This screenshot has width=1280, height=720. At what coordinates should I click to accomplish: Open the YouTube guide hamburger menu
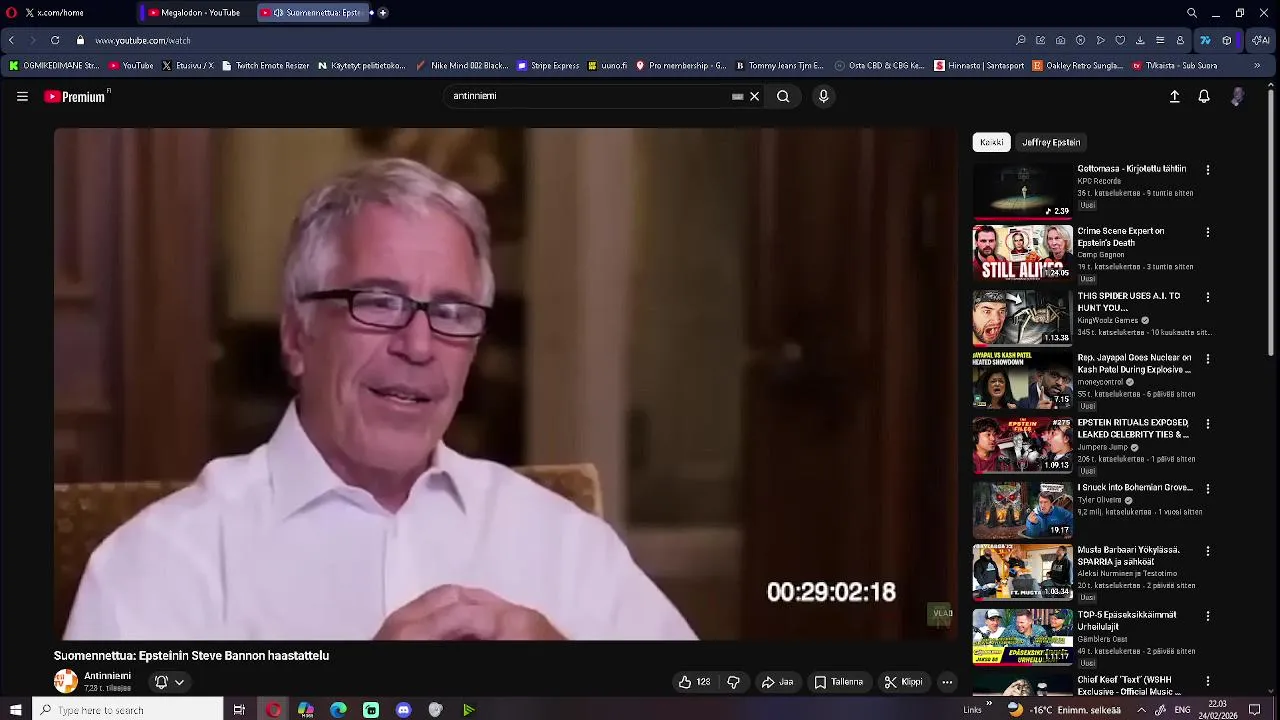tap(22, 97)
